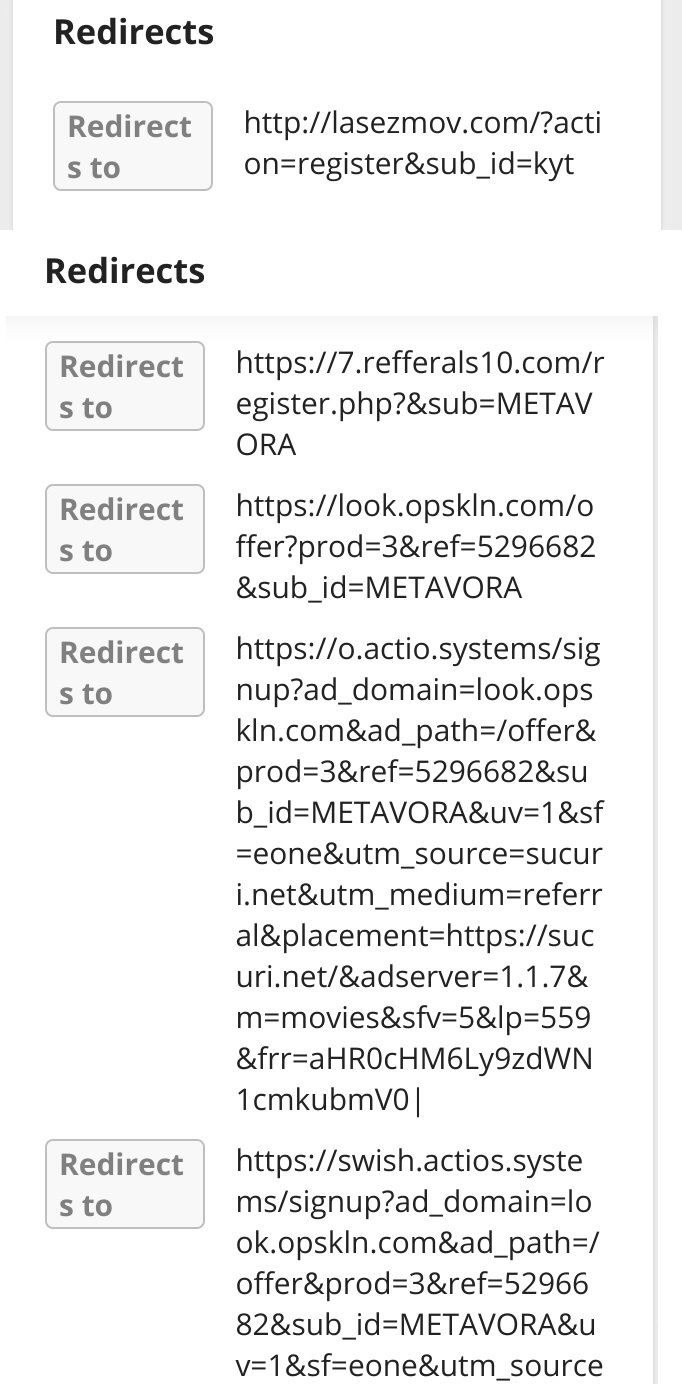Click the second Redirects section heading
Image resolution: width=682 pixels, height=1384 pixels.
125,271
